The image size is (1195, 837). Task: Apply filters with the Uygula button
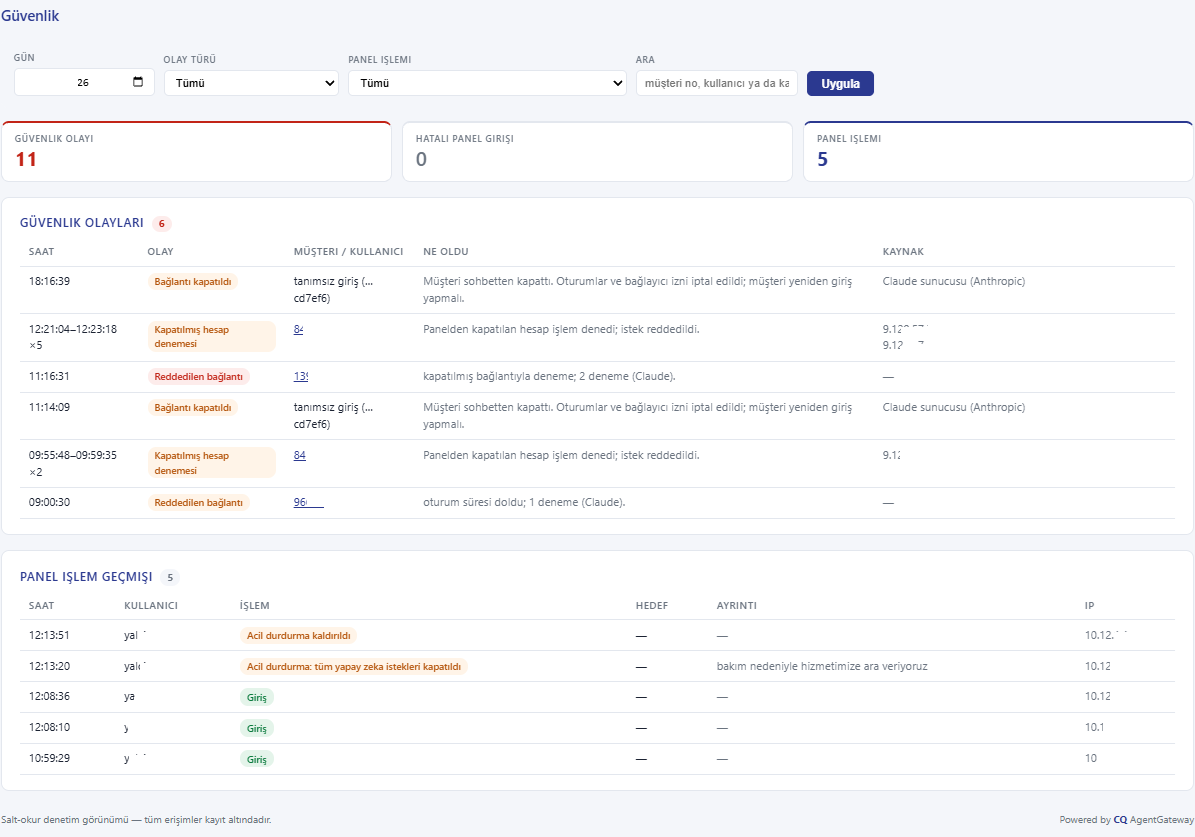[840, 84]
